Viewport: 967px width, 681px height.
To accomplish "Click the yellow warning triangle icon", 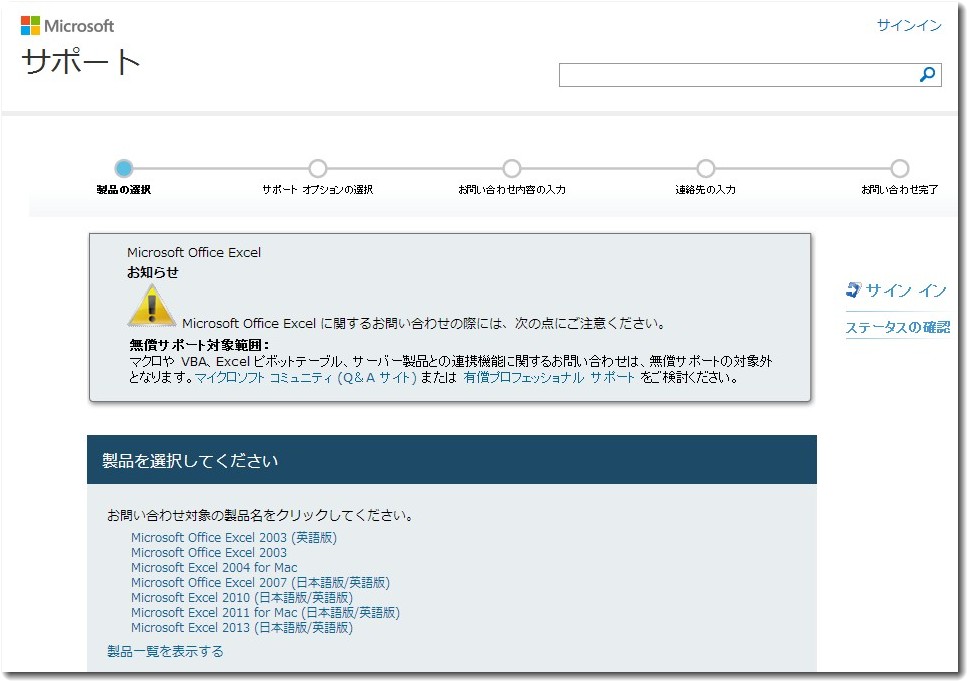I will [x=151, y=307].
